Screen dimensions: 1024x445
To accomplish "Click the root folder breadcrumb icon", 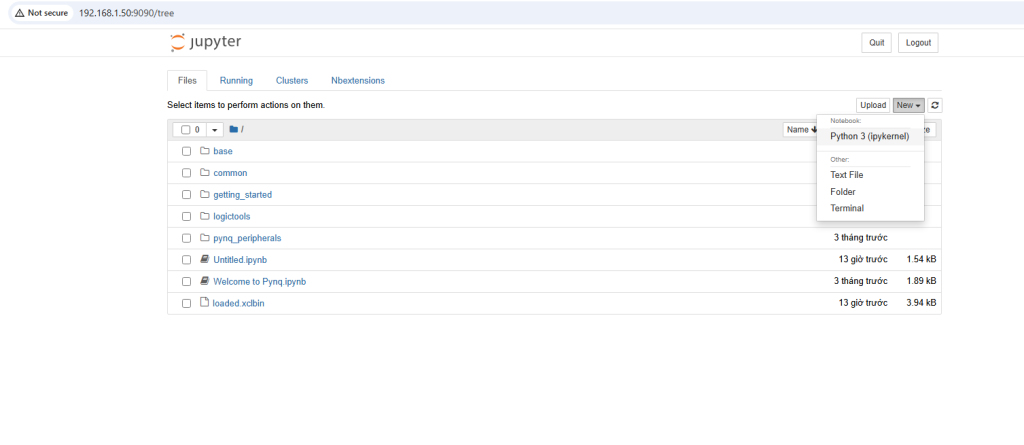I will (x=233, y=129).
